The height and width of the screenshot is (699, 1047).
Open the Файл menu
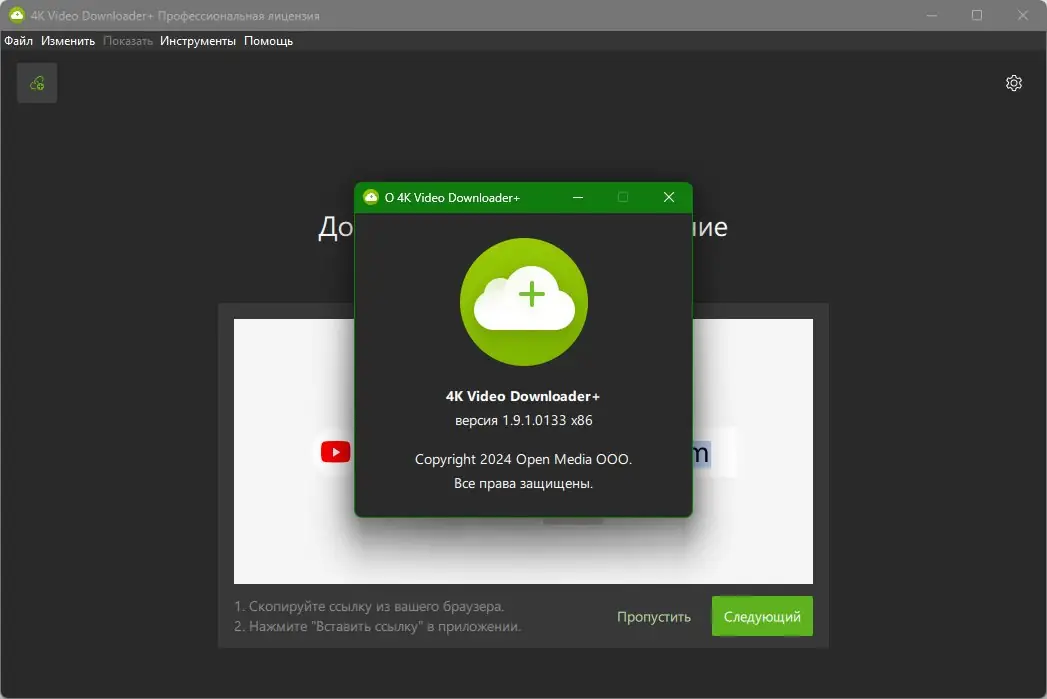tap(19, 41)
